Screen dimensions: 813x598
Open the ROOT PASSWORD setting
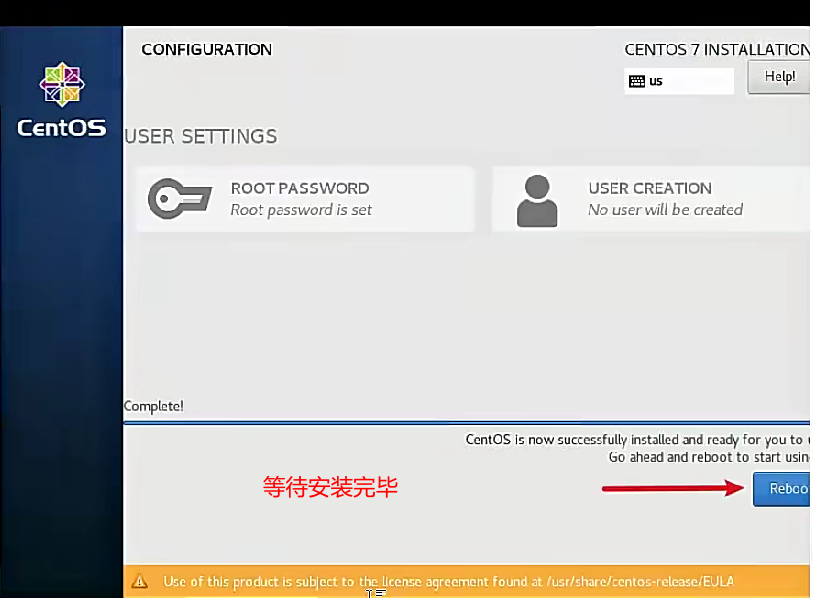[x=305, y=199]
